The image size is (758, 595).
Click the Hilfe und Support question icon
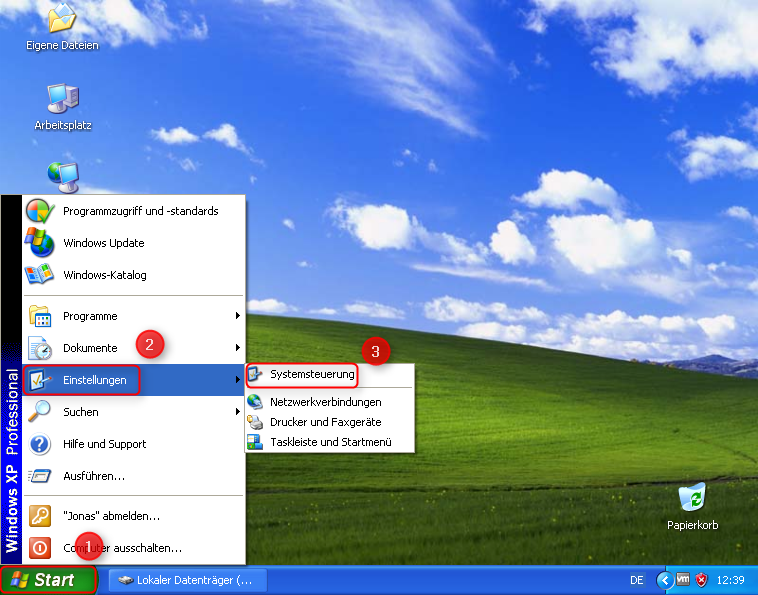40,444
